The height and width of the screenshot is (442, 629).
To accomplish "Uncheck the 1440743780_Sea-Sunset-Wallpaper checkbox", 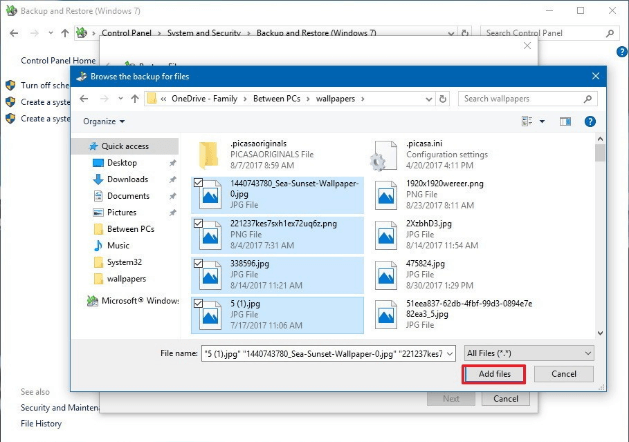I will (x=198, y=181).
